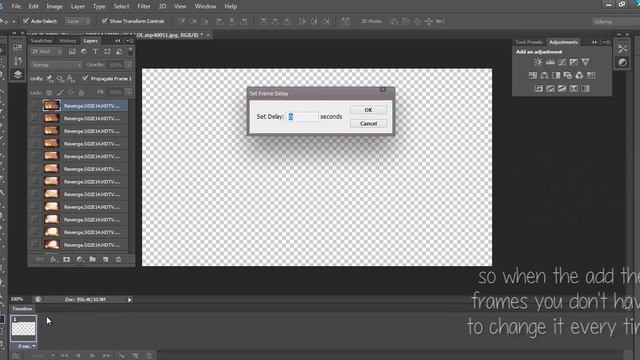Image resolution: width=640 pixels, height=360 pixels.
Task: Add a Gradient Map adjustment
Action: point(573,89)
